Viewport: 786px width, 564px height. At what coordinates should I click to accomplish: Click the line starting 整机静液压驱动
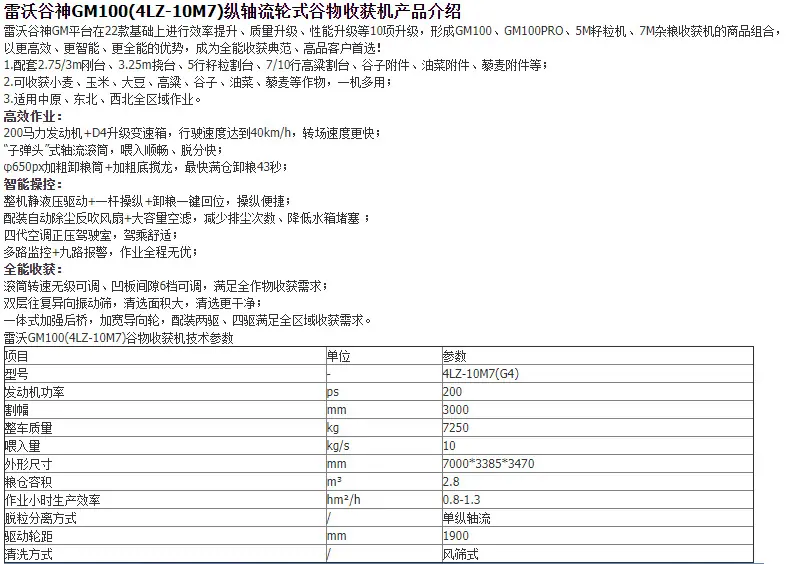click(x=147, y=201)
